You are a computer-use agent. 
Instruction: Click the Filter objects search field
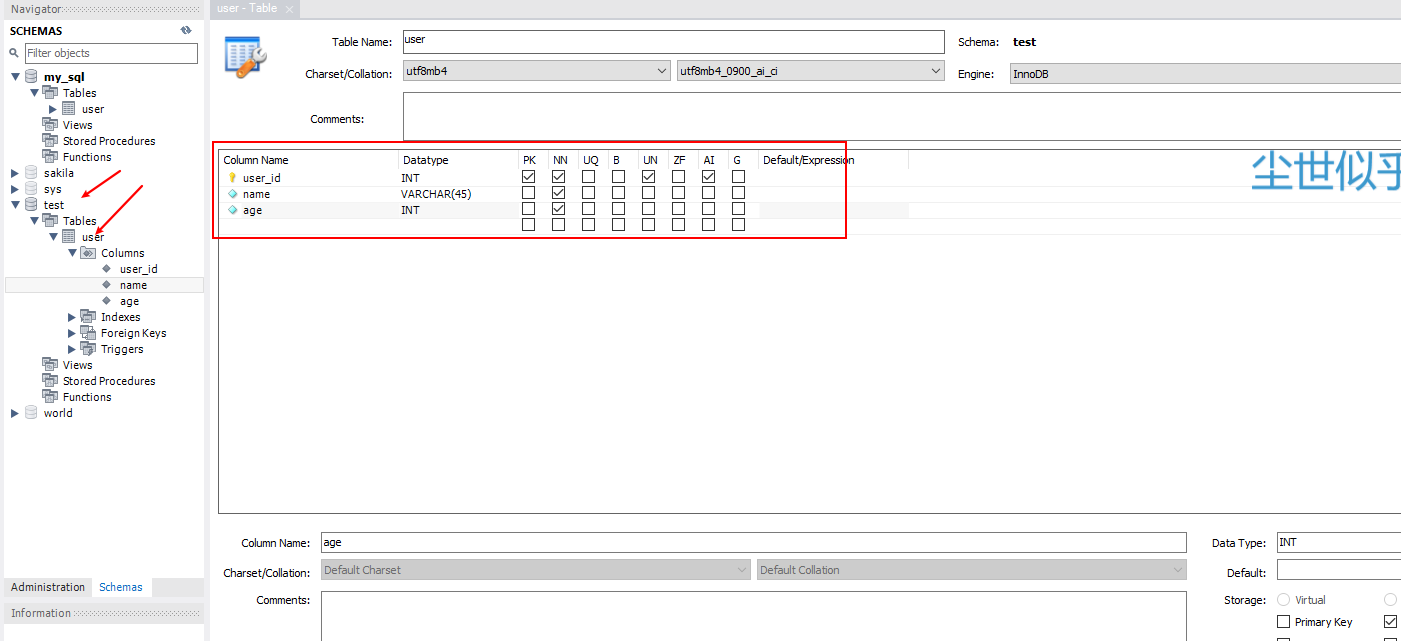pyautogui.click(x=111, y=53)
